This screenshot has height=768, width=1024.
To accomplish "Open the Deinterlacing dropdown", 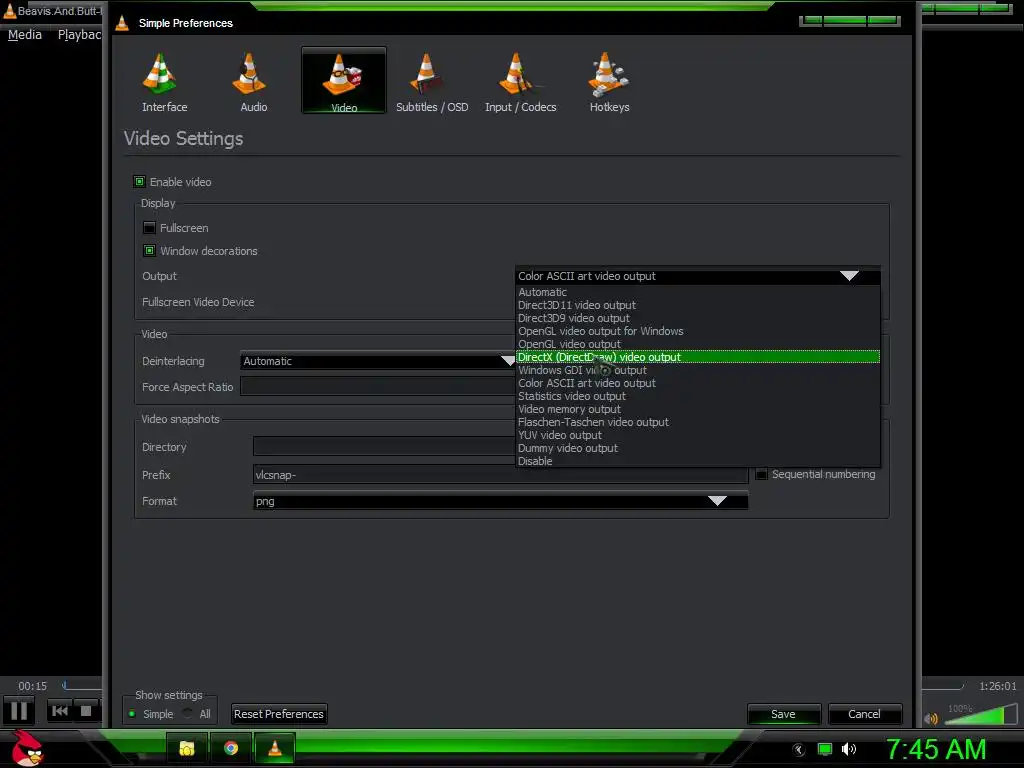I will (379, 361).
